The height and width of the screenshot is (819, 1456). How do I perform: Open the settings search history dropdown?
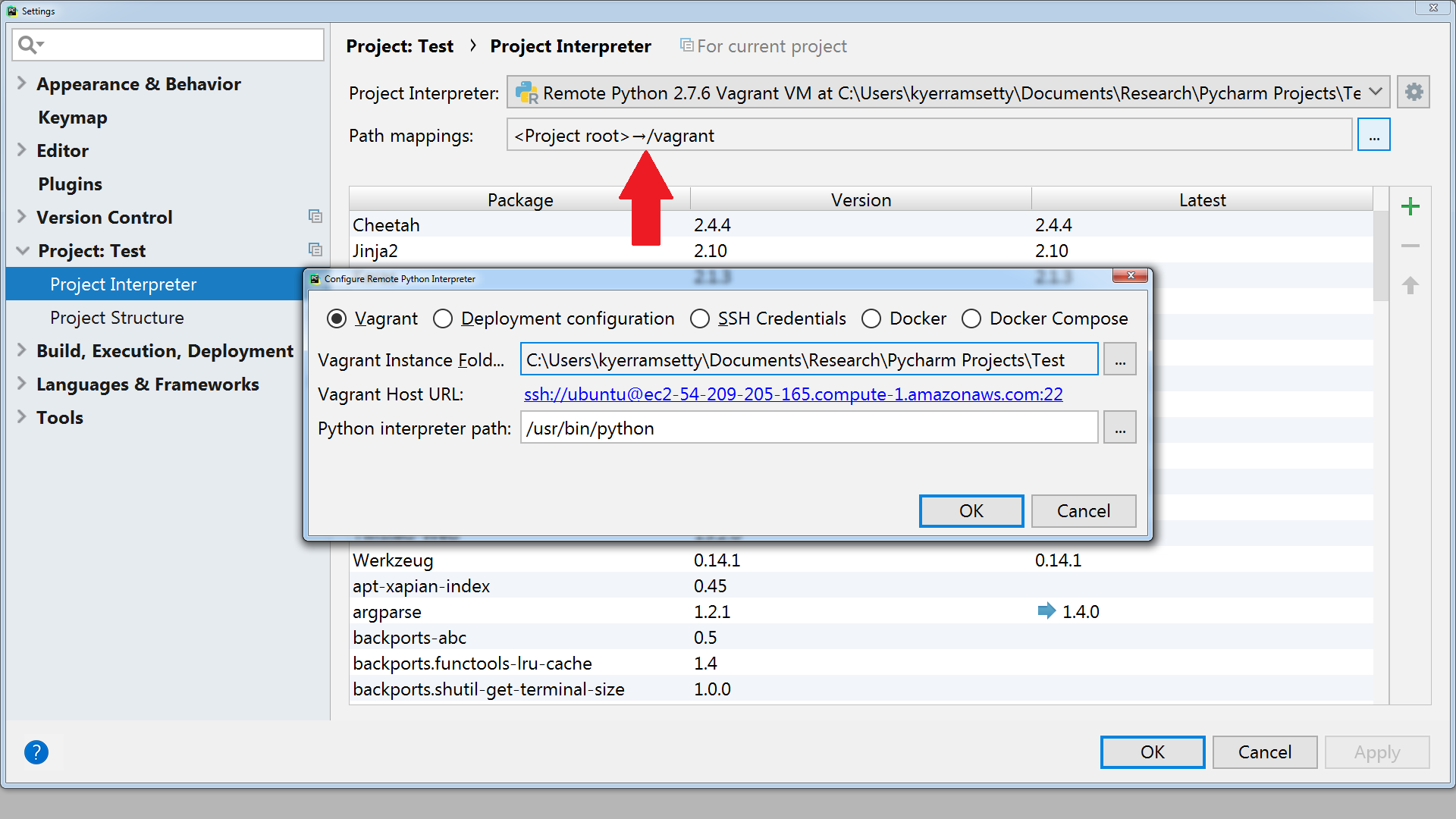[40, 45]
